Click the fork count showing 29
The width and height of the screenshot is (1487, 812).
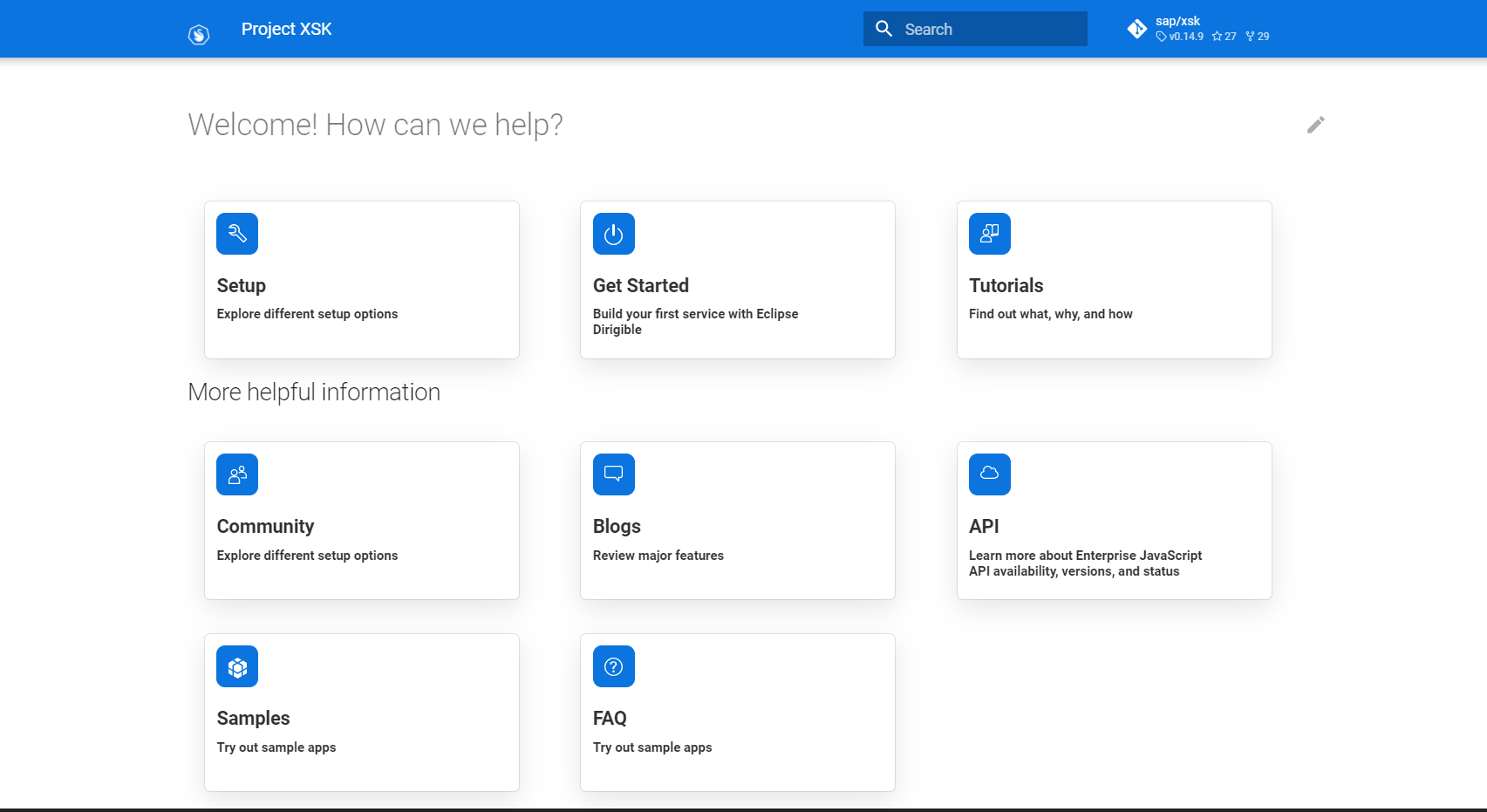[1257, 37]
